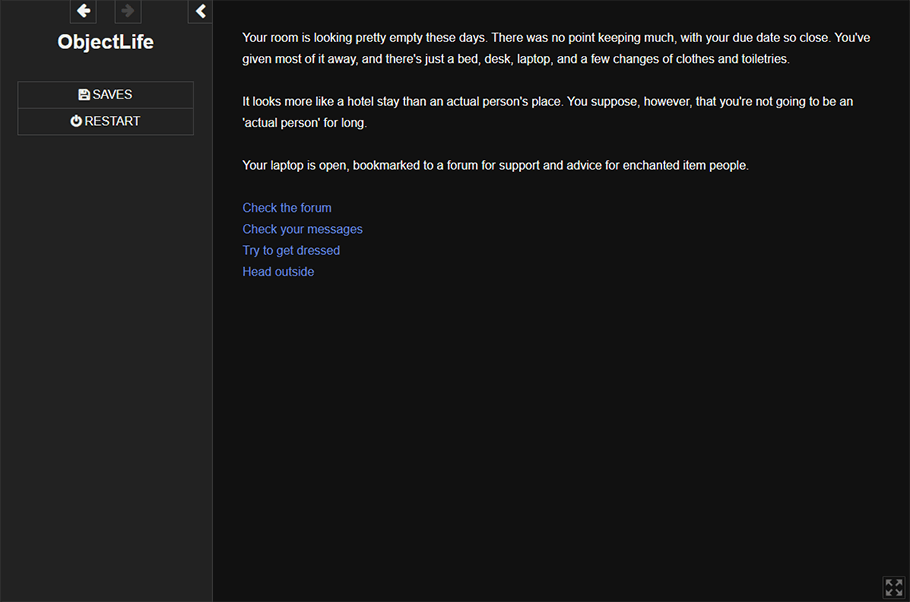Image resolution: width=910 pixels, height=602 pixels.
Task: Follow the 'Check the forum' link
Action: (287, 208)
